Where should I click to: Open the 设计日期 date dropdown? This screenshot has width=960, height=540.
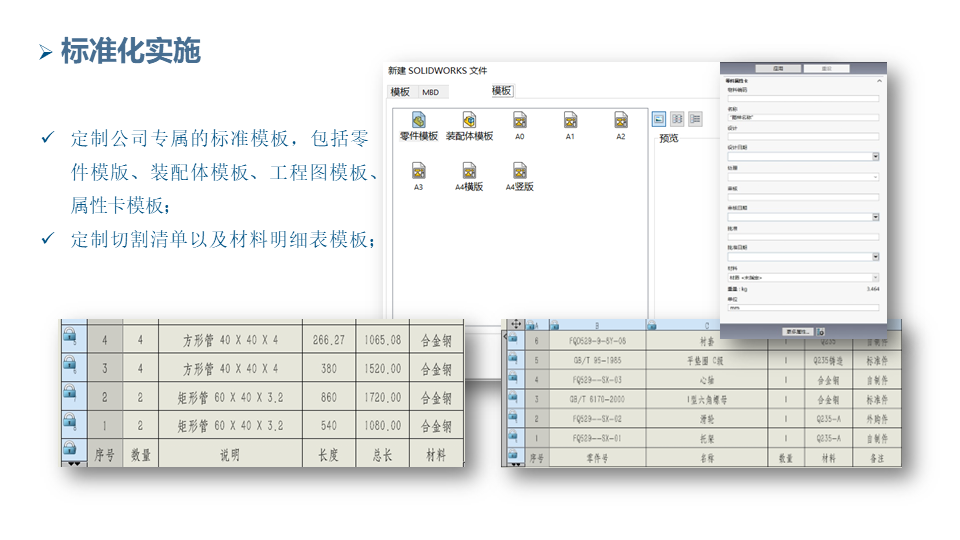point(876,156)
